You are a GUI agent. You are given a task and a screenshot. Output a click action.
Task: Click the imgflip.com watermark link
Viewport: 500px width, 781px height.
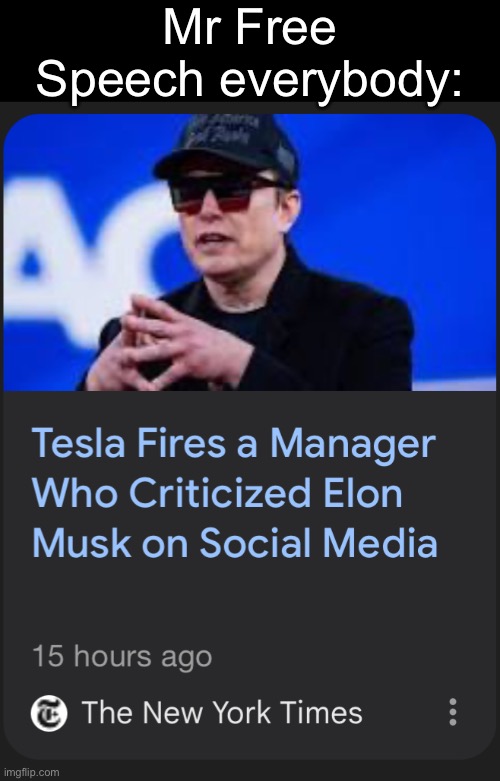point(30,773)
